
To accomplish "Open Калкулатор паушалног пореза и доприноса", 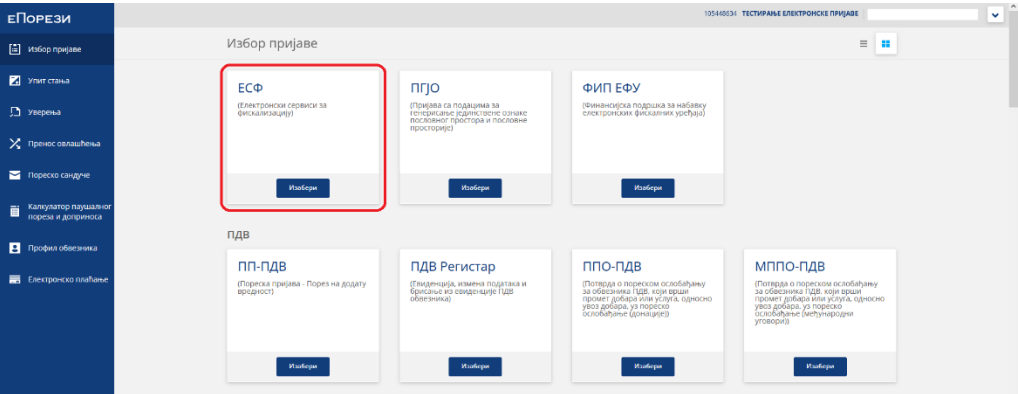I will click(56, 212).
